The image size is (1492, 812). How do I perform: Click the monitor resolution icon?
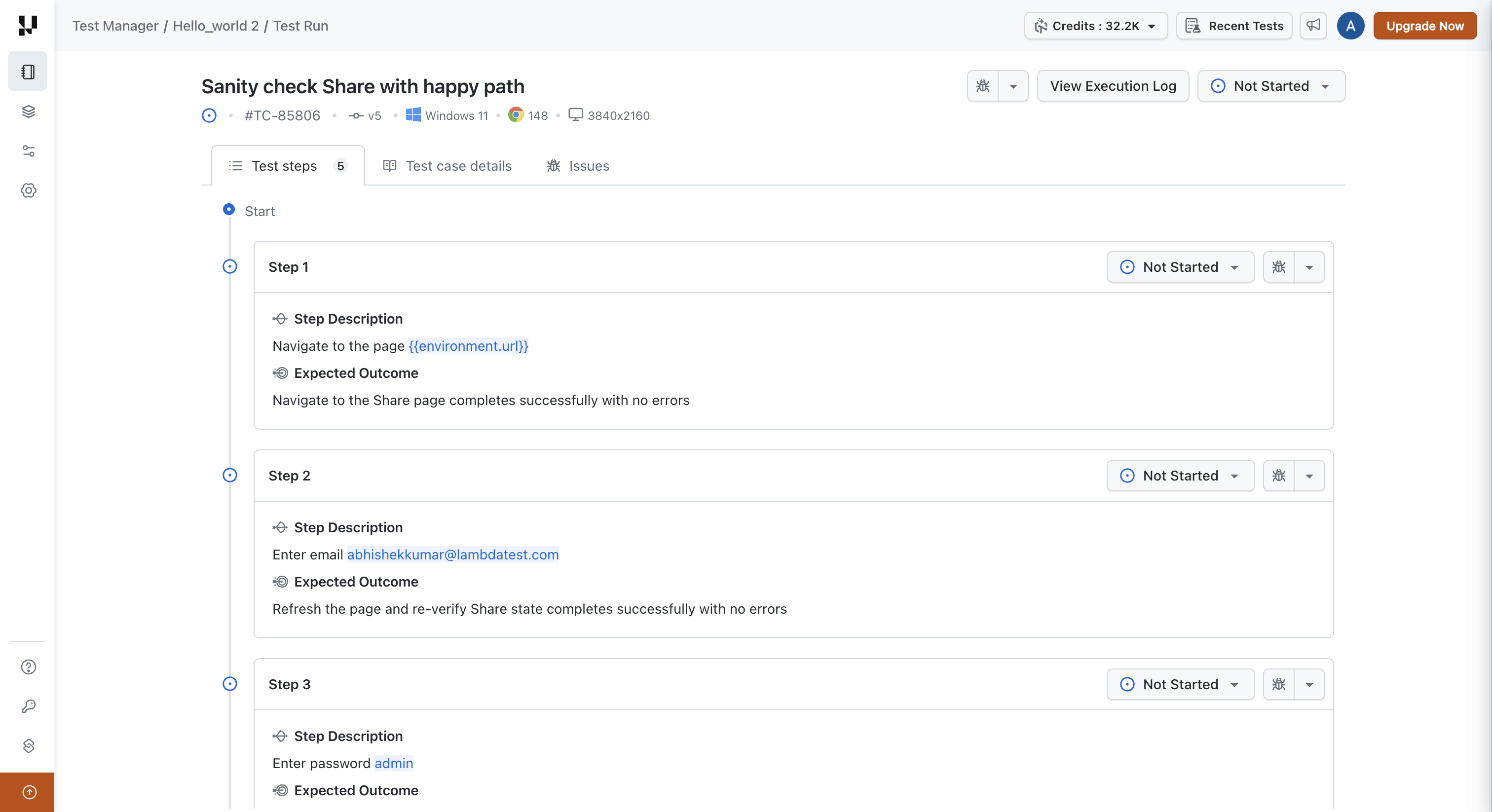point(575,114)
